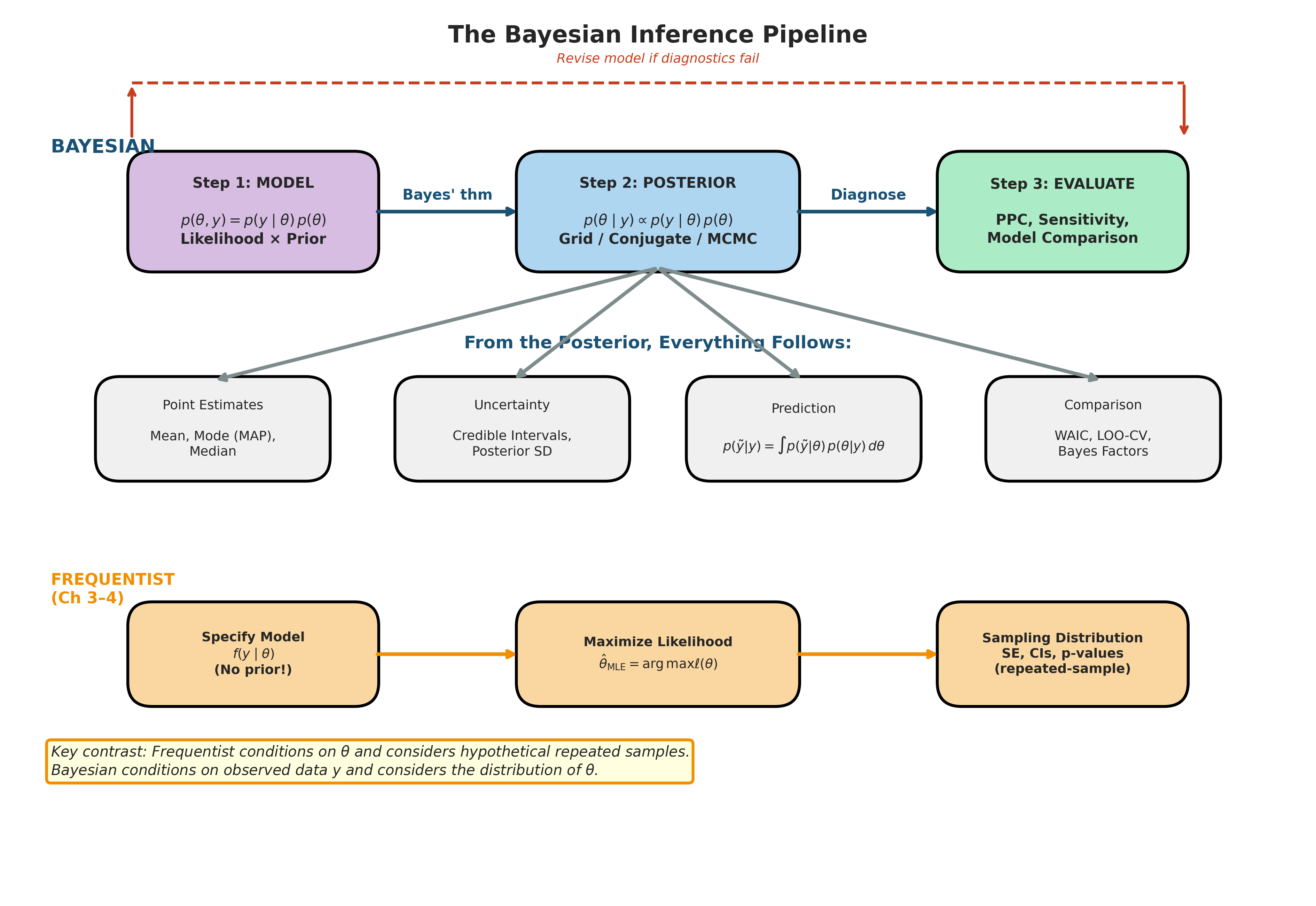Click the red upward arrowhead above BAYESIAN
Image resolution: width=1316 pixels, height=906 pixels.
click(x=132, y=92)
